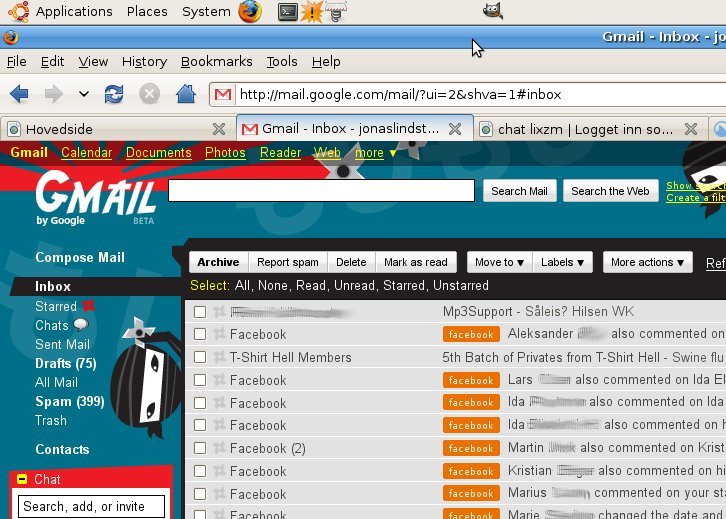
Task: Open the Spam (399) folder
Action: (69, 401)
